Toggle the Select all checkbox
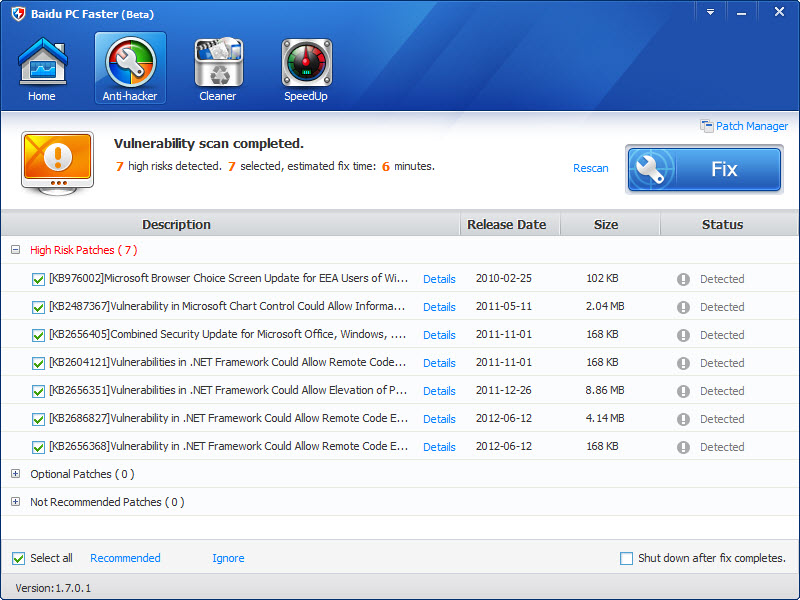The width and height of the screenshot is (800, 600). tap(18, 559)
